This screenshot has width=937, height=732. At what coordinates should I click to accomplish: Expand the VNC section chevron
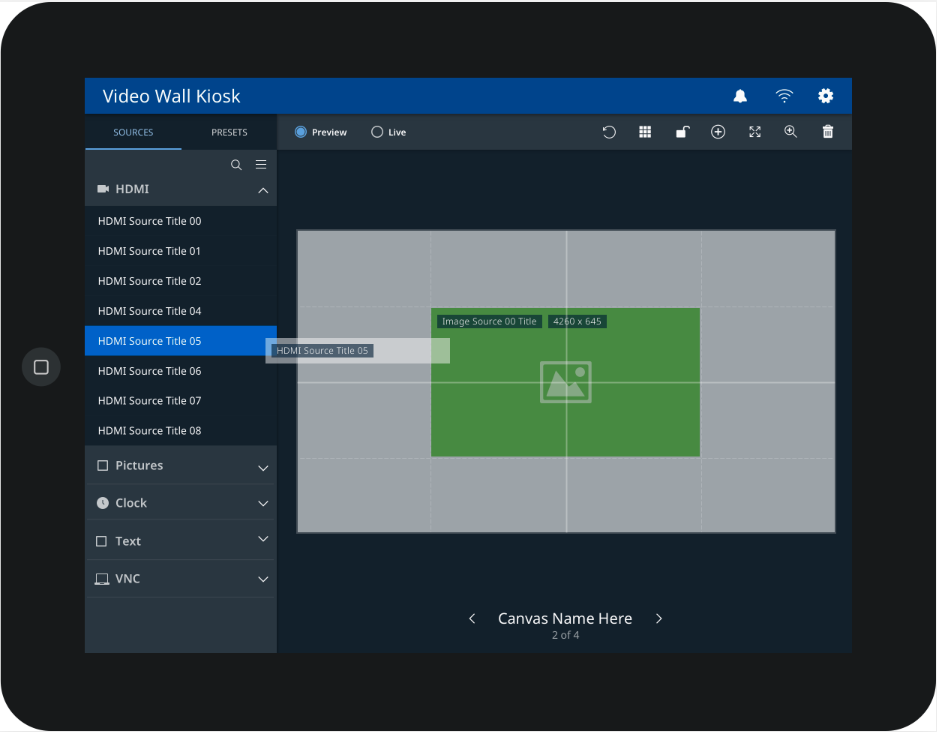[x=263, y=579]
